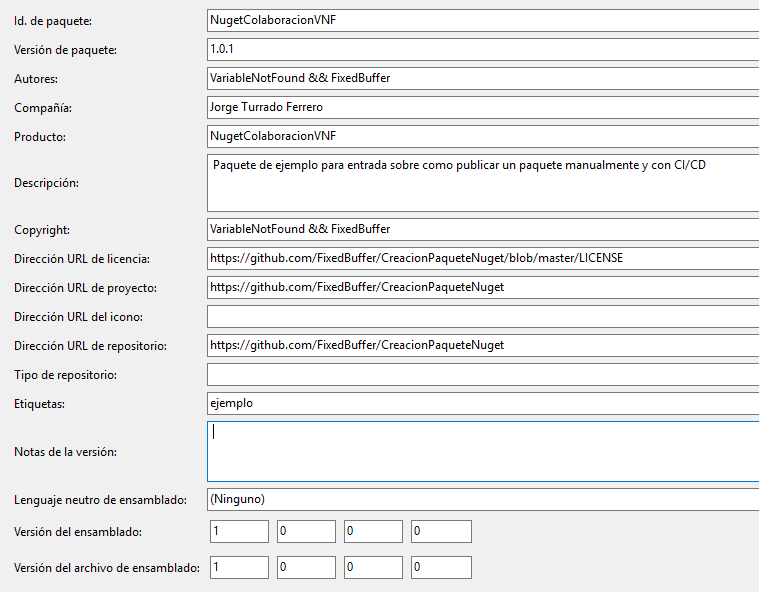
Task: Click the Compañía input field
Action: 483,107
